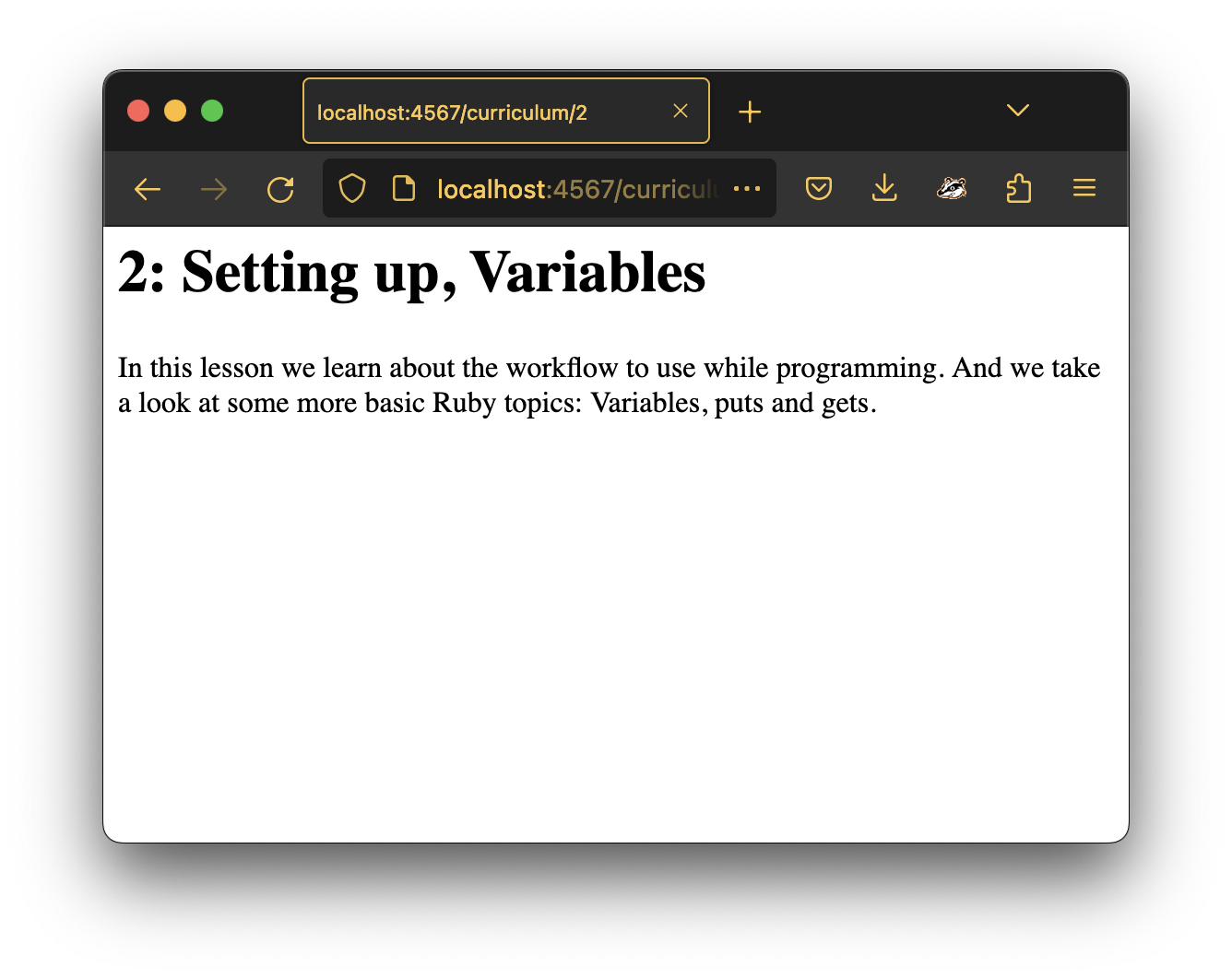The width and height of the screenshot is (1232, 979).
Task: View page information icon
Action: (x=404, y=188)
